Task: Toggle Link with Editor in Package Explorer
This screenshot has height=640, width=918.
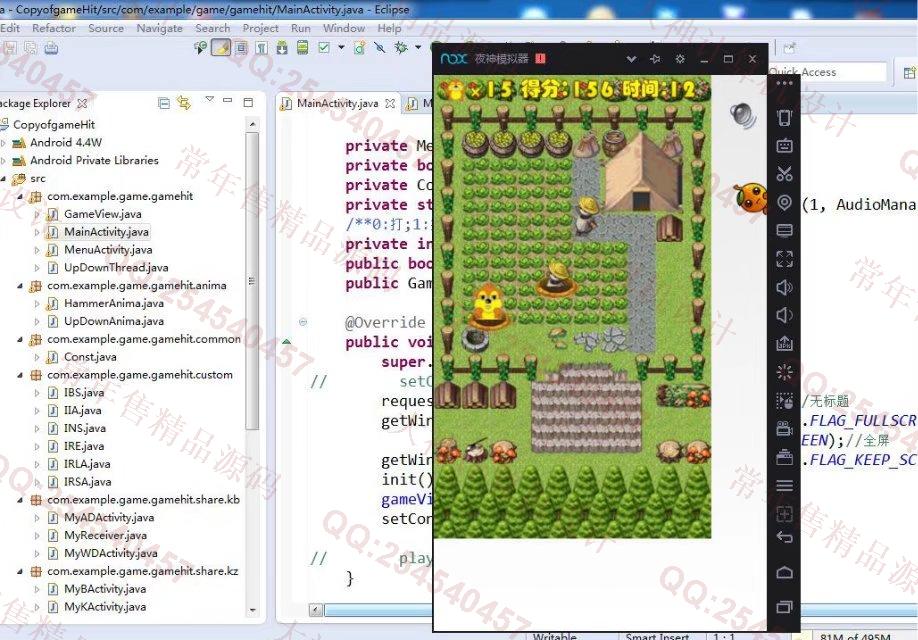Action: pos(184,104)
